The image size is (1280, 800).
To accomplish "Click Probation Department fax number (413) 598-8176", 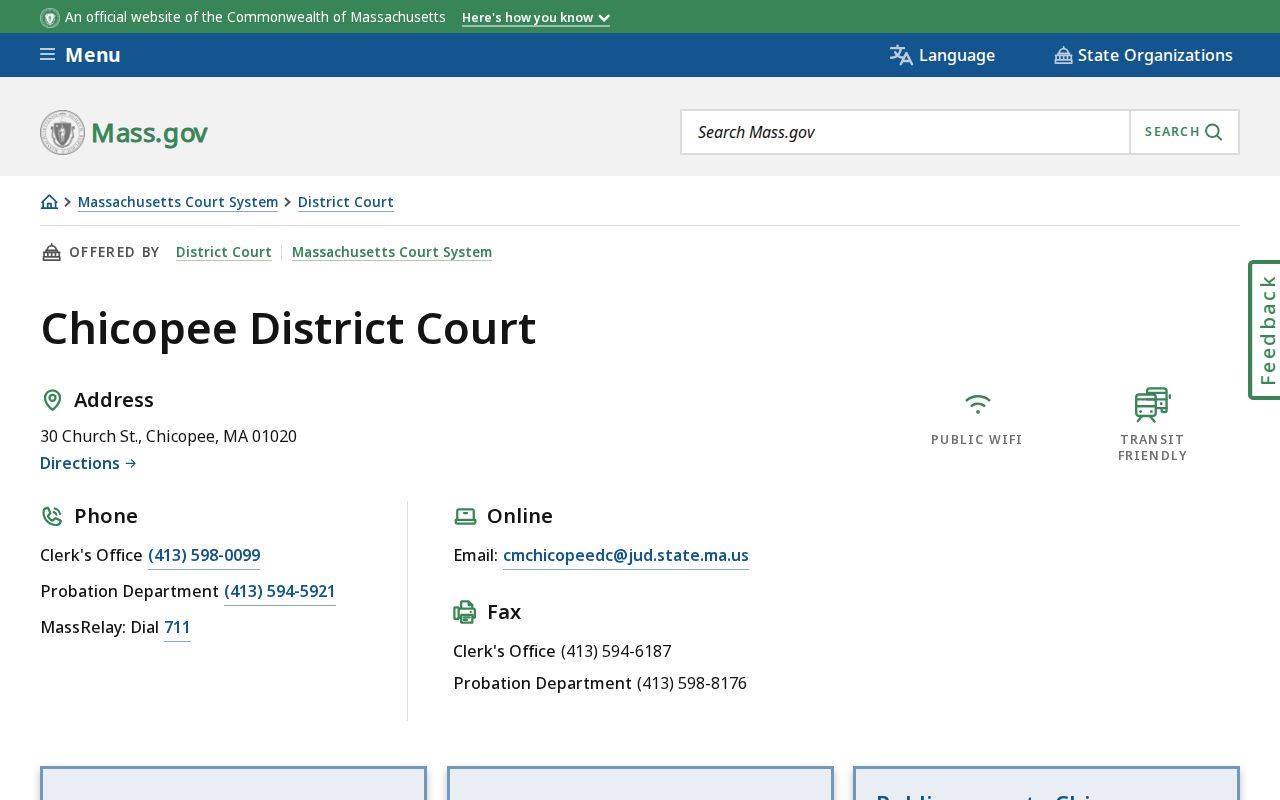I will 692,683.
